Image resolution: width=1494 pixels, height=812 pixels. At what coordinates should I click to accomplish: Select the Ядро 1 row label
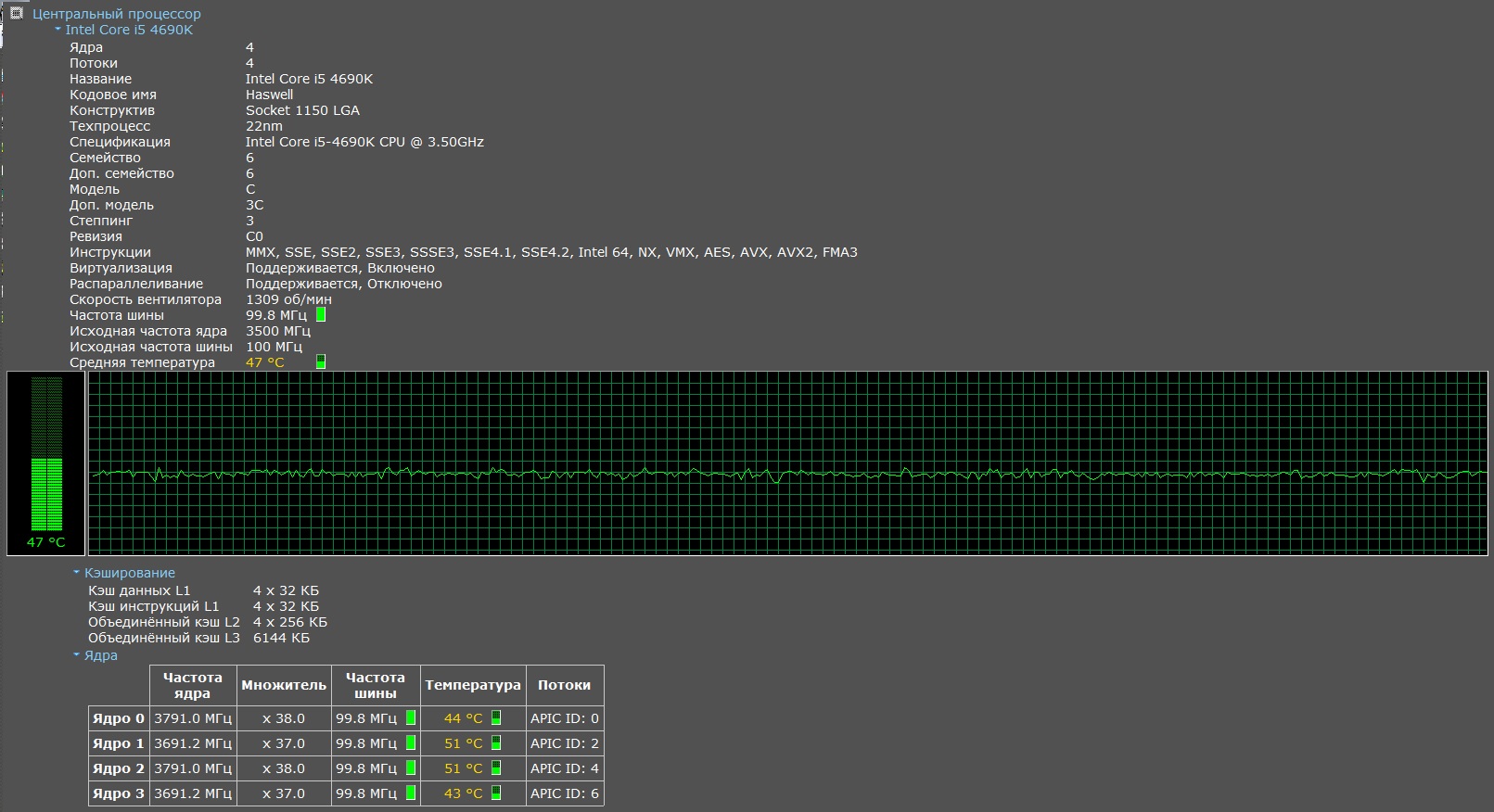[x=119, y=743]
